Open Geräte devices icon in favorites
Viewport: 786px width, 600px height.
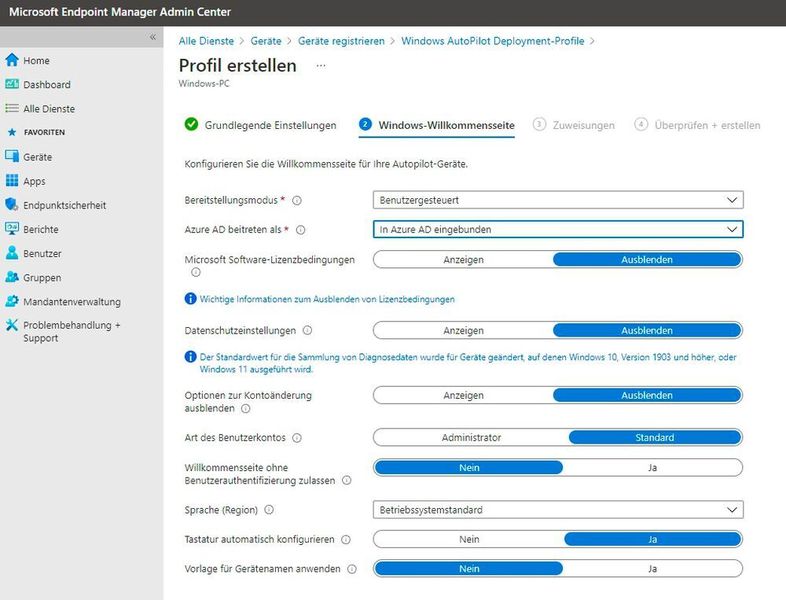[12, 156]
